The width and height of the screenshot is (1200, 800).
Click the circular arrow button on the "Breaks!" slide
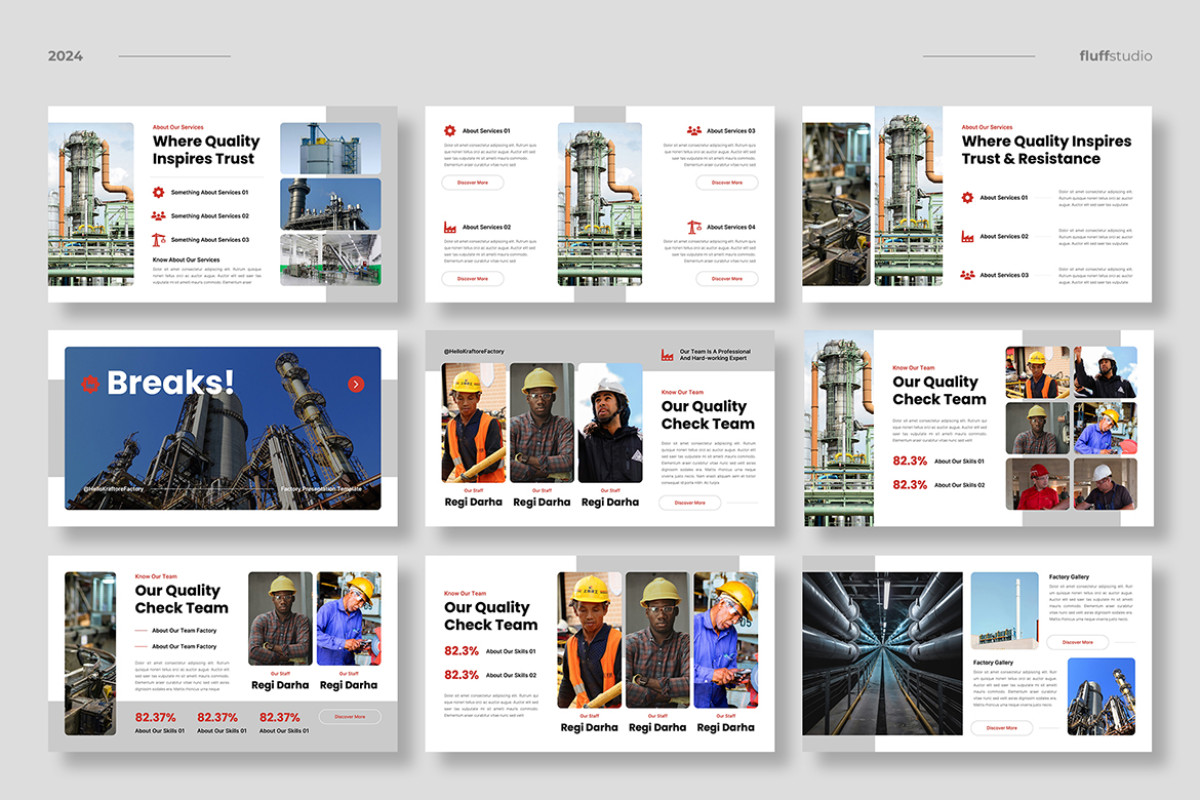tap(356, 383)
